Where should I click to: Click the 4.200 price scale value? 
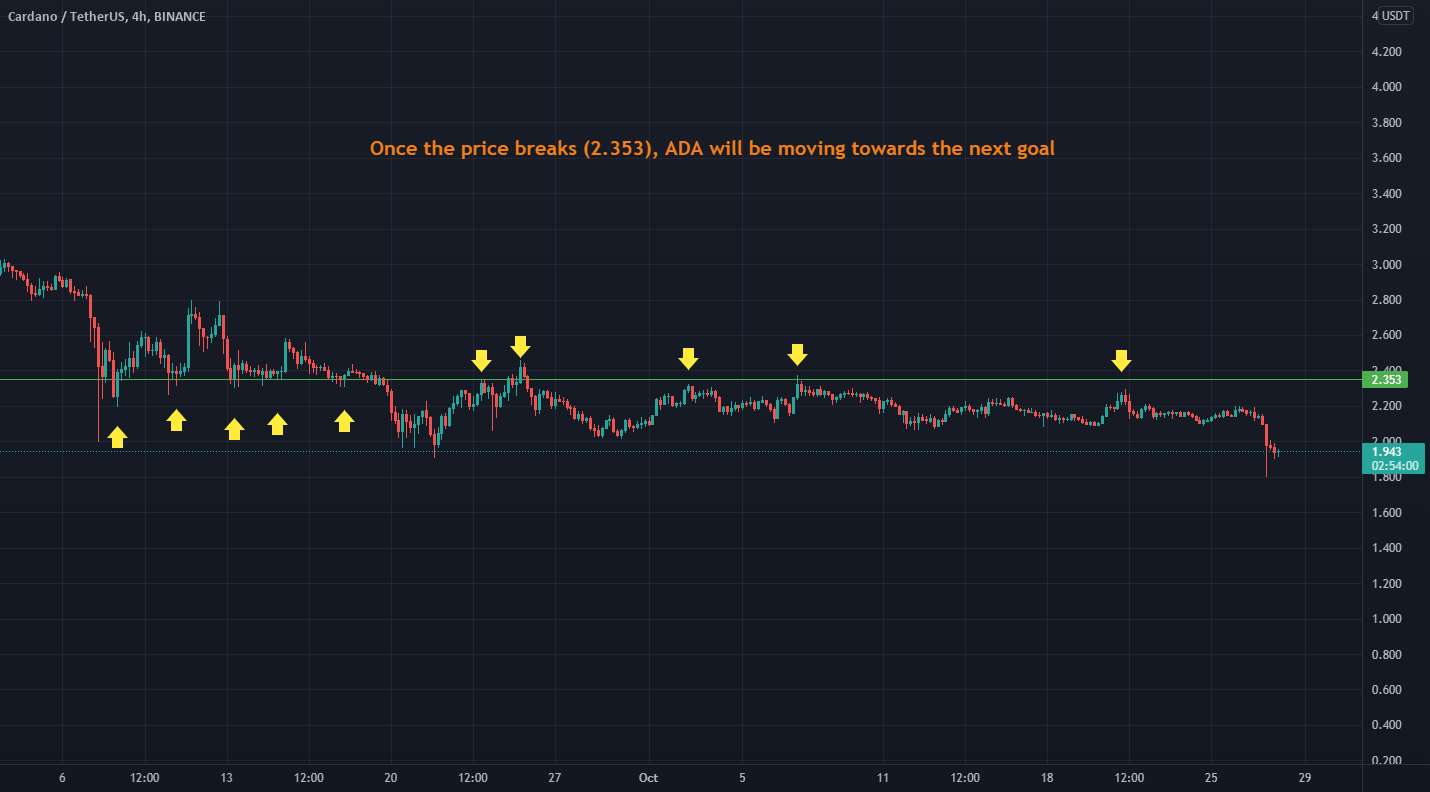(1386, 52)
